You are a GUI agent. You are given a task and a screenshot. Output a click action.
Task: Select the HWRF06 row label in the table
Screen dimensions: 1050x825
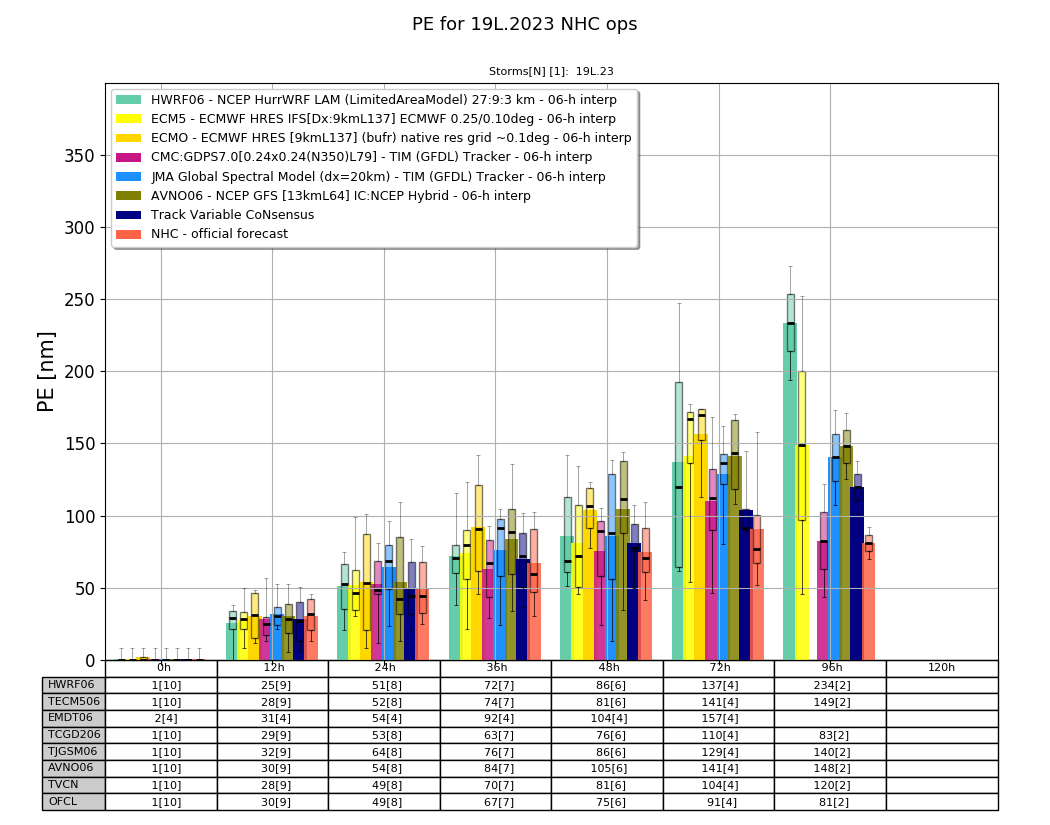tap(74, 685)
